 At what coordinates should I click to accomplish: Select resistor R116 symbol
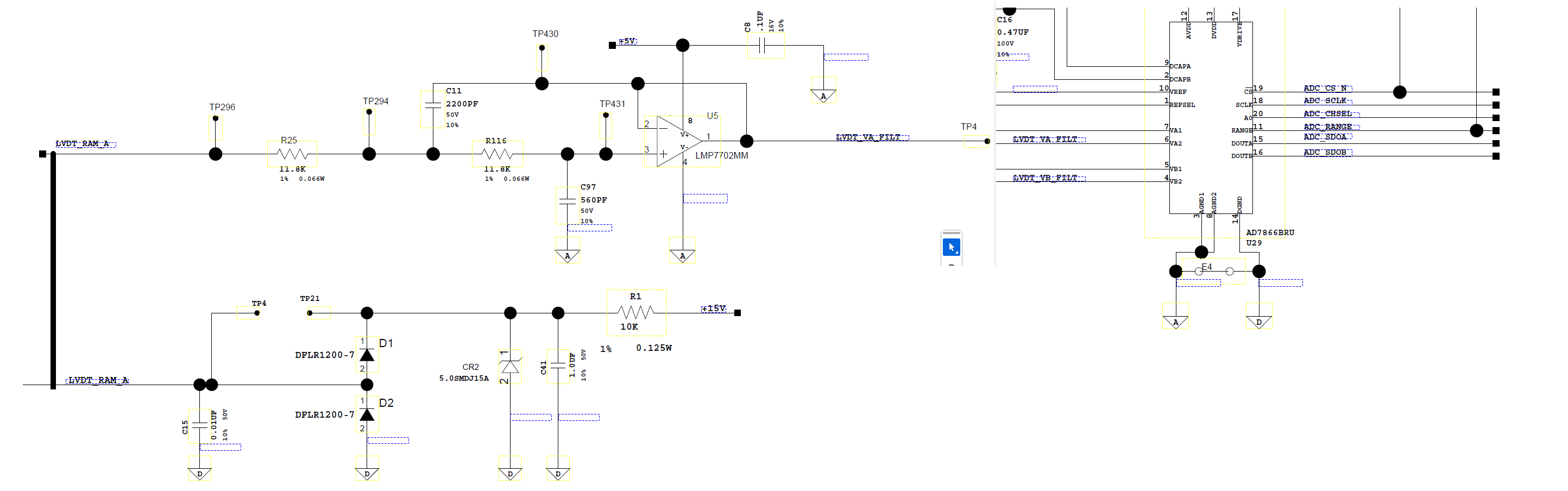(498, 154)
